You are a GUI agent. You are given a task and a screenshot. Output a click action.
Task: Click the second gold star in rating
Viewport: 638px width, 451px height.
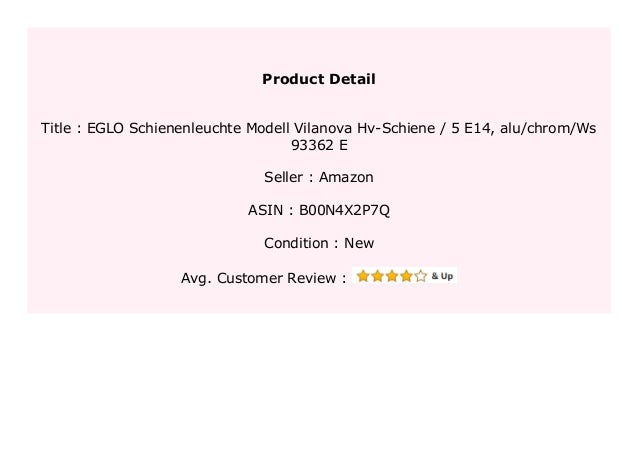[x=377, y=276]
